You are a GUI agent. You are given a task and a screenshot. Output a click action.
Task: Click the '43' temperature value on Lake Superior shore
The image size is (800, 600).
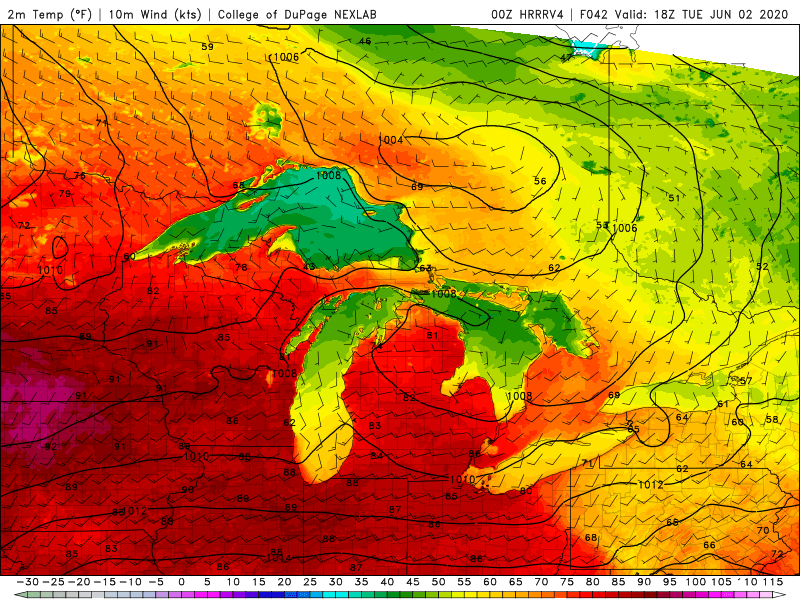(309, 266)
